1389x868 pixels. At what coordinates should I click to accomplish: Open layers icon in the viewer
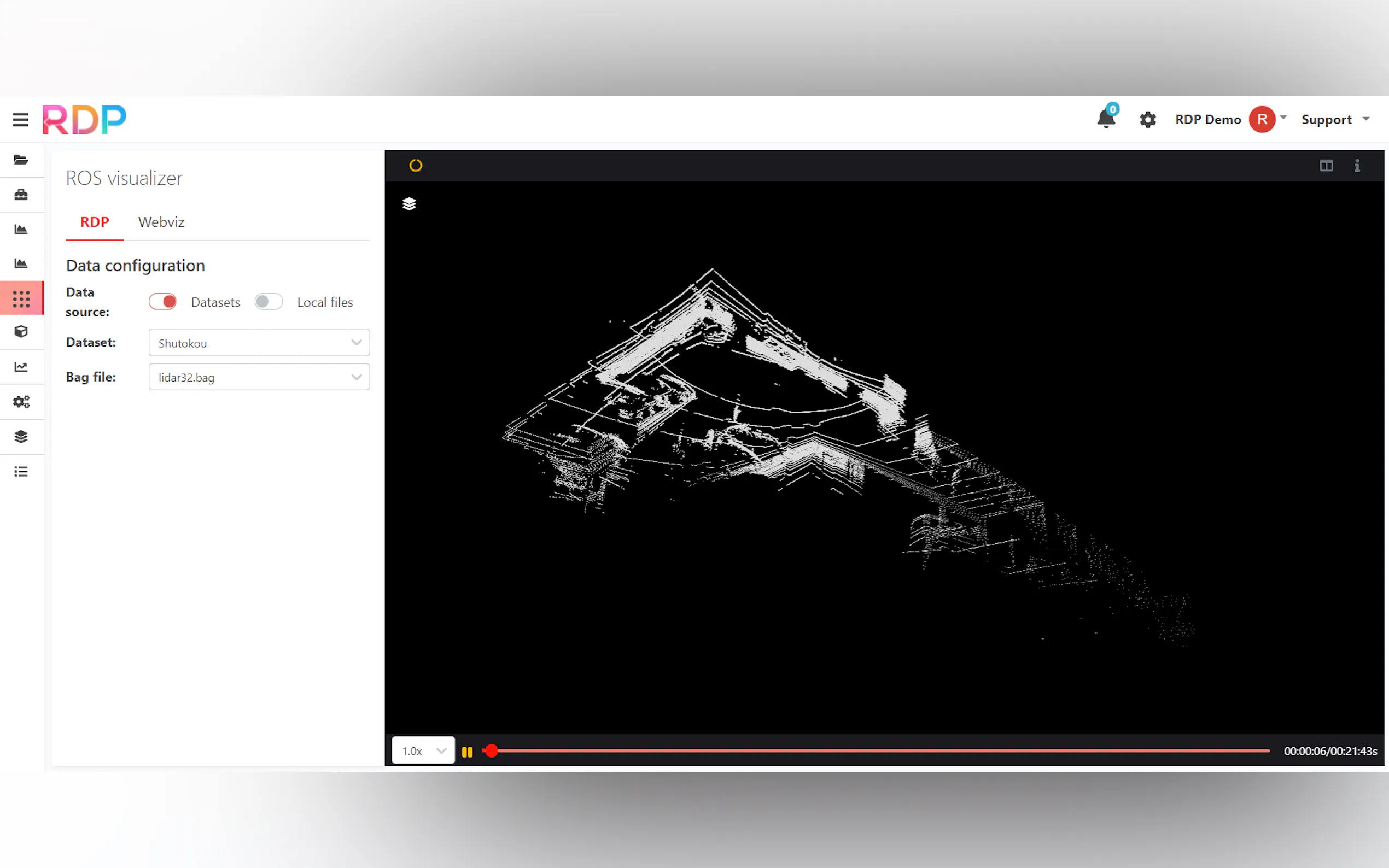tap(409, 204)
